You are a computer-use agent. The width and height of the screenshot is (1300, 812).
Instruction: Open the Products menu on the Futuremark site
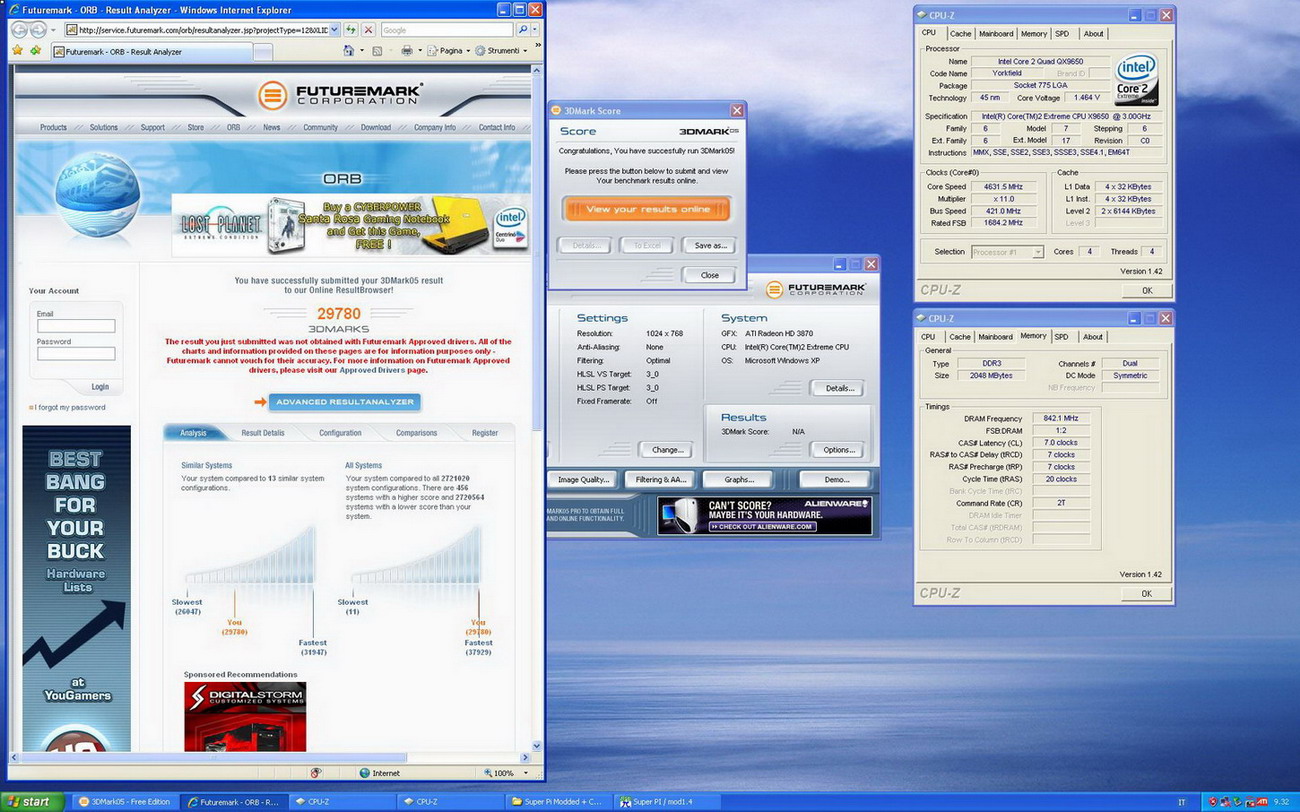tap(53, 127)
